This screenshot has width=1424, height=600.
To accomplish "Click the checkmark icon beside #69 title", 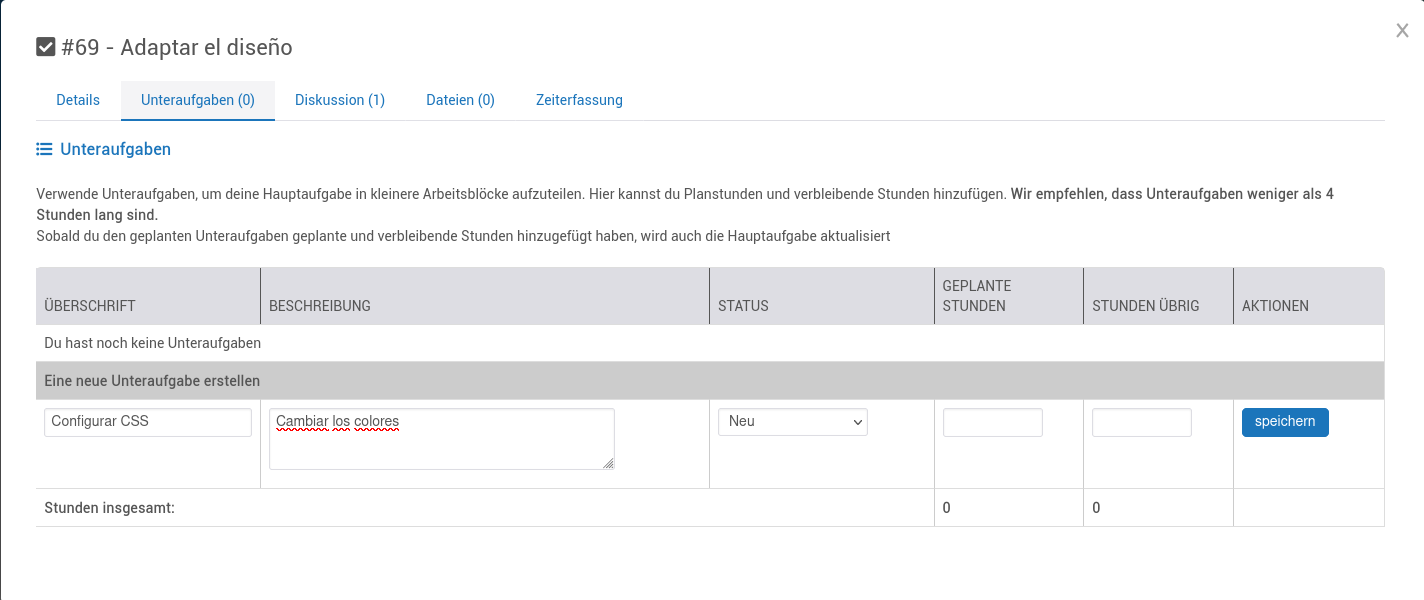I will pos(45,47).
